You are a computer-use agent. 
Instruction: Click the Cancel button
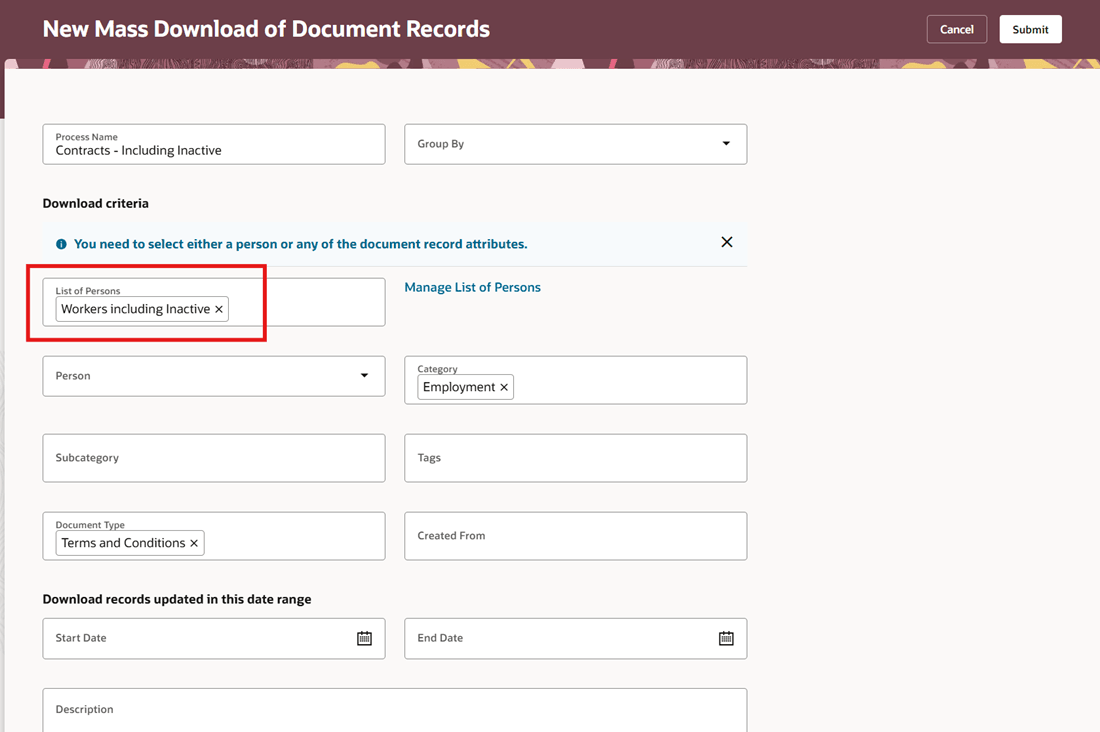coord(956,29)
